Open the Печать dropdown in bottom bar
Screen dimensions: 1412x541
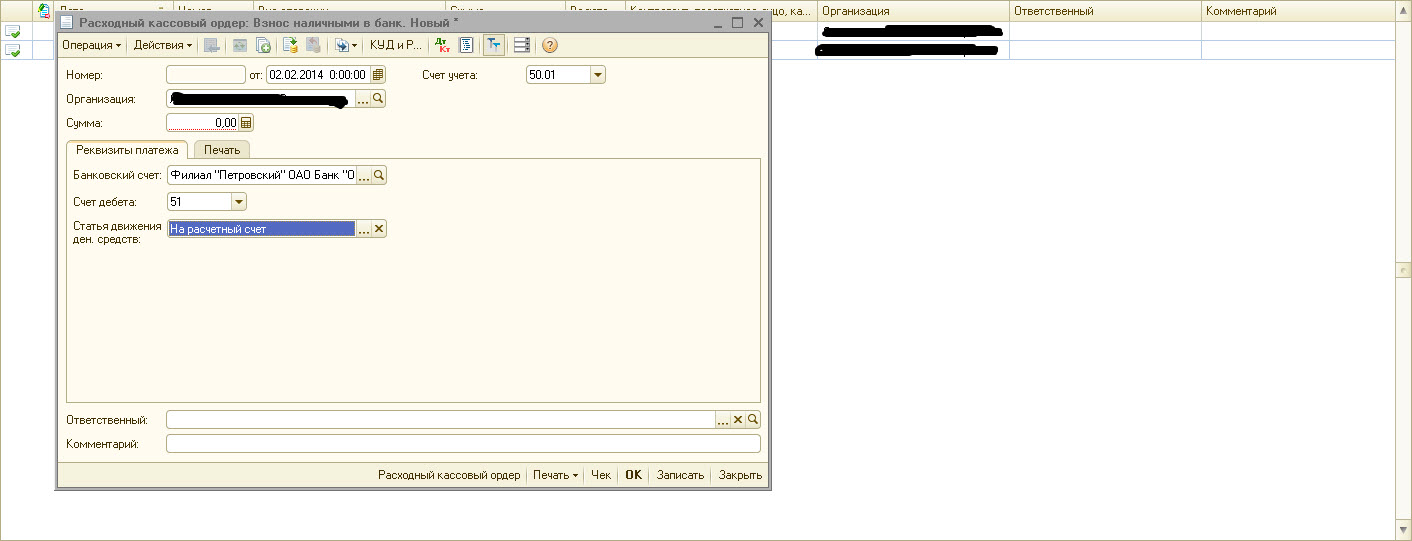pyautogui.click(x=555, y=476)
